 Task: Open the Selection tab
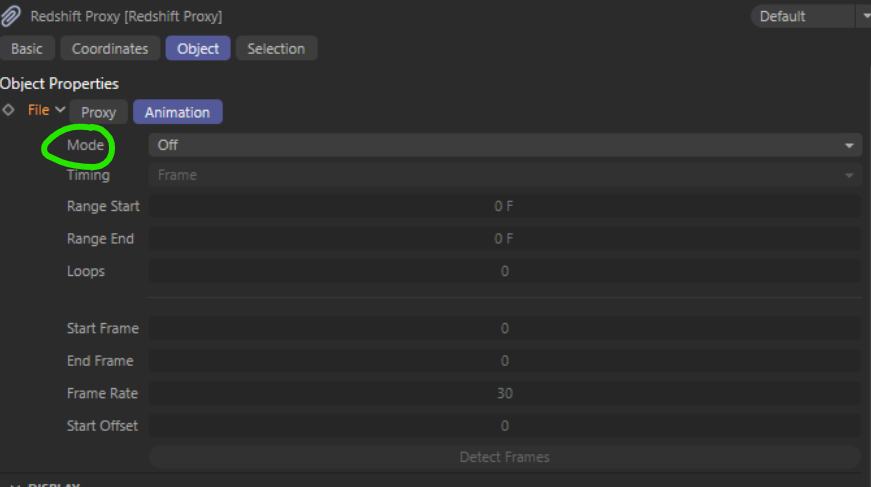(x=276, y=48)
